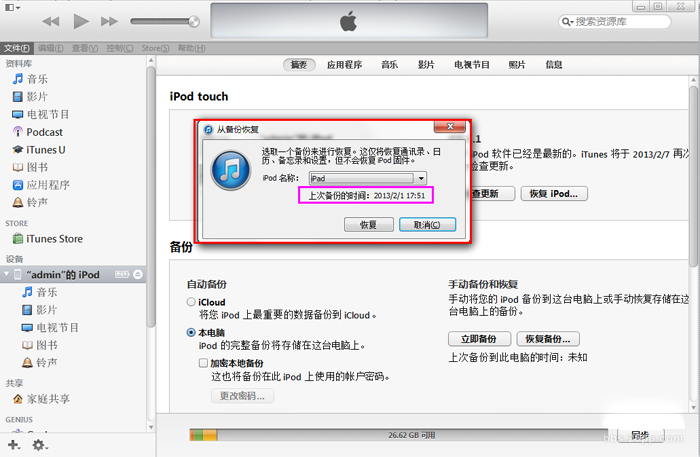
Task: Open 应用程序 apps icon in library
Action: [x=18, y=185]
